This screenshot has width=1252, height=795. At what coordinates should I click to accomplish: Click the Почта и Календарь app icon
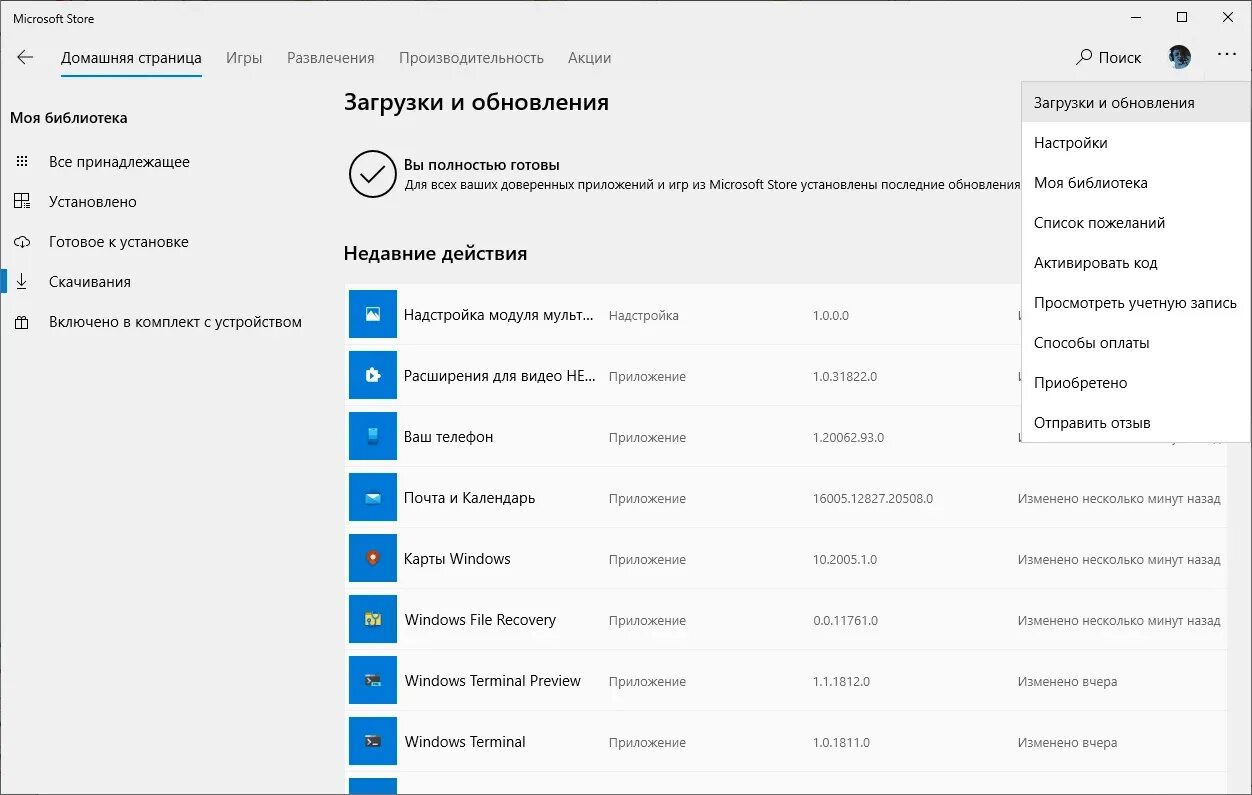tap(373, 498)
